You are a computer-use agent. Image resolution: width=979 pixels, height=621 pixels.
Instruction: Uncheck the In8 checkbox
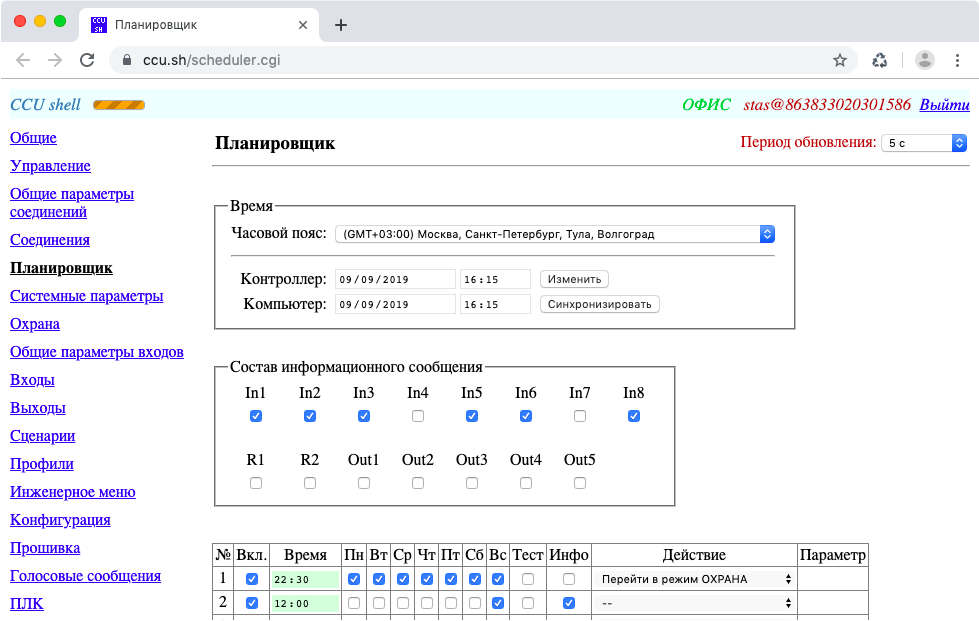pos(634,416)
